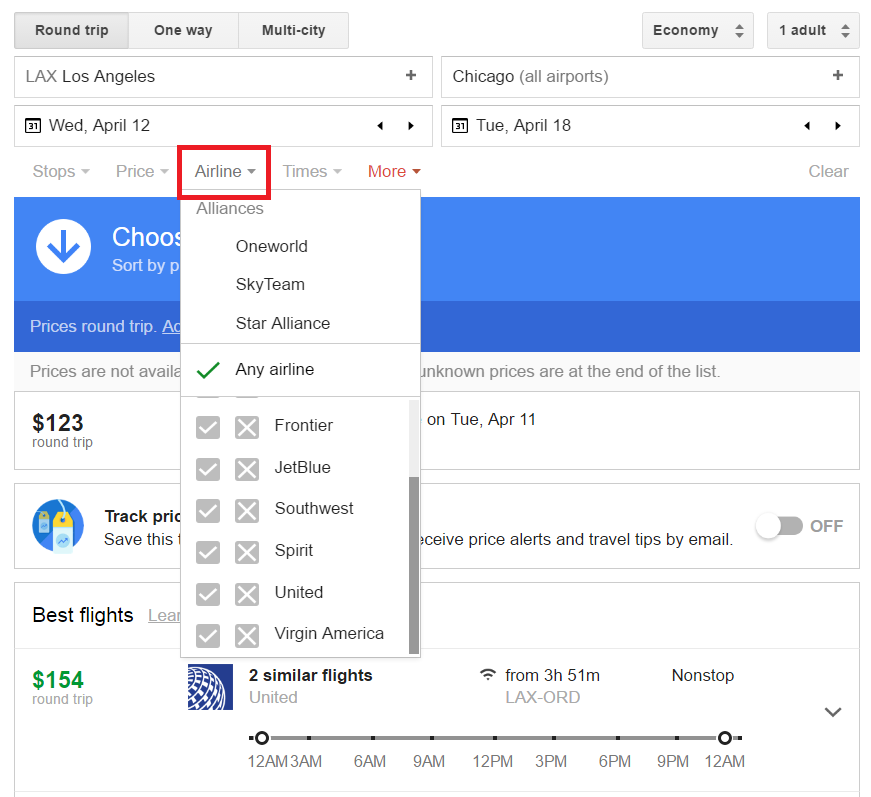Click the price tag tracking icon

coord(58,525)
